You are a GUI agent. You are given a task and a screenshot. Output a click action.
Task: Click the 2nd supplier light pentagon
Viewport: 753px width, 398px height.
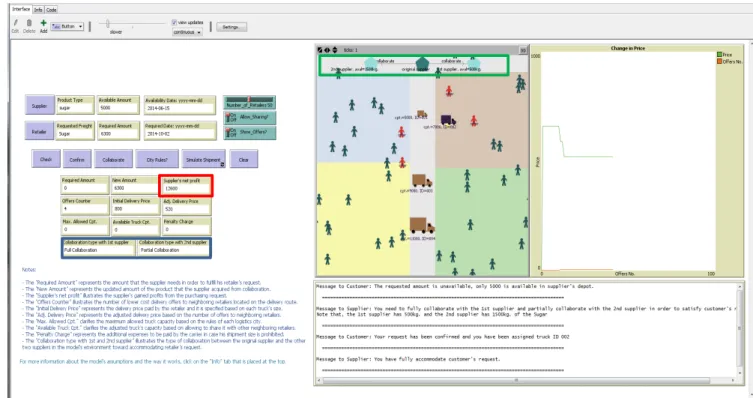point(371,63)
